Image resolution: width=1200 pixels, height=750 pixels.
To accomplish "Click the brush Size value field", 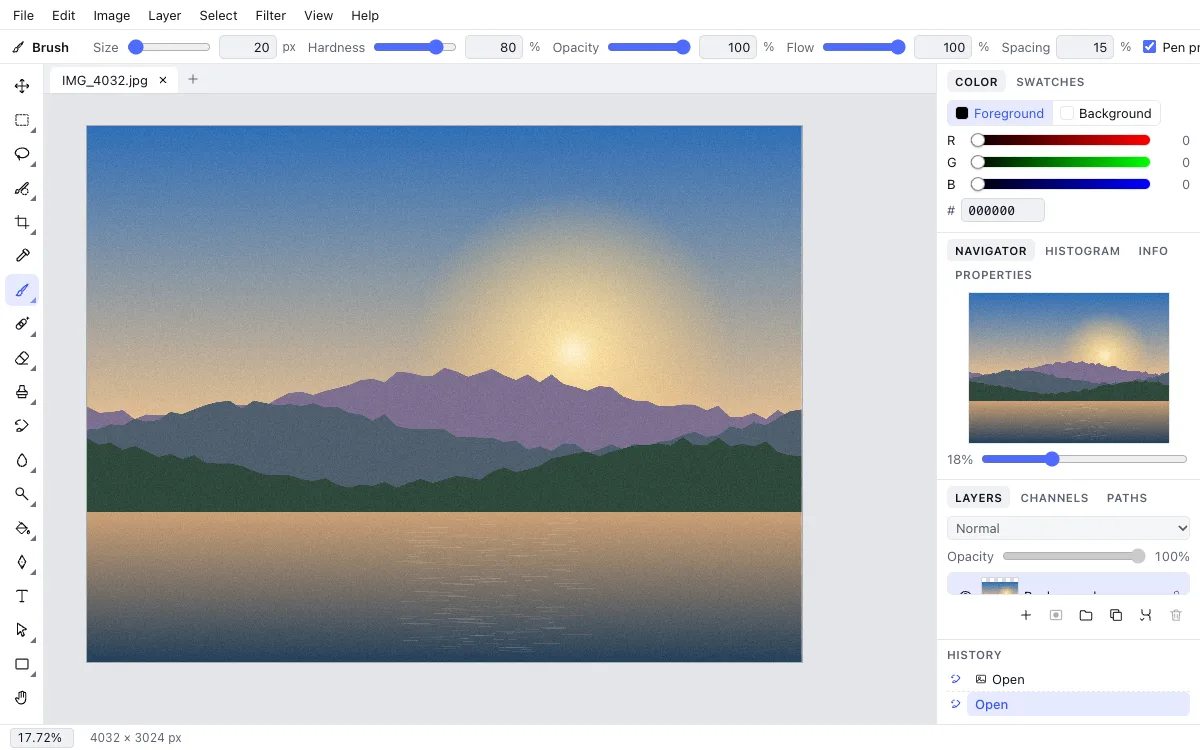I will (248, 47).
